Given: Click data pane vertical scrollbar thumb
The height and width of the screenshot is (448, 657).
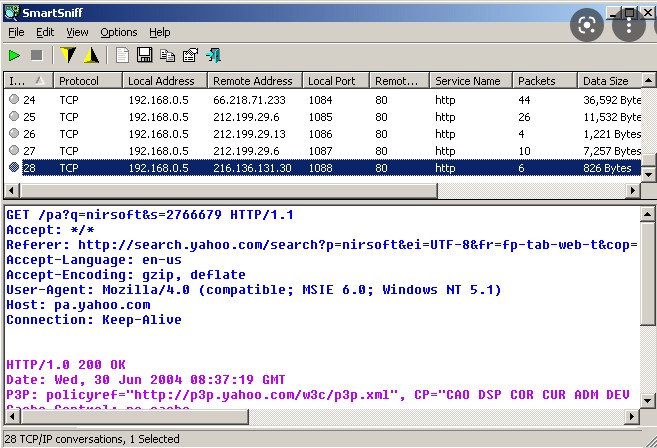Looking at the screenshot, I should click(648, 273).
